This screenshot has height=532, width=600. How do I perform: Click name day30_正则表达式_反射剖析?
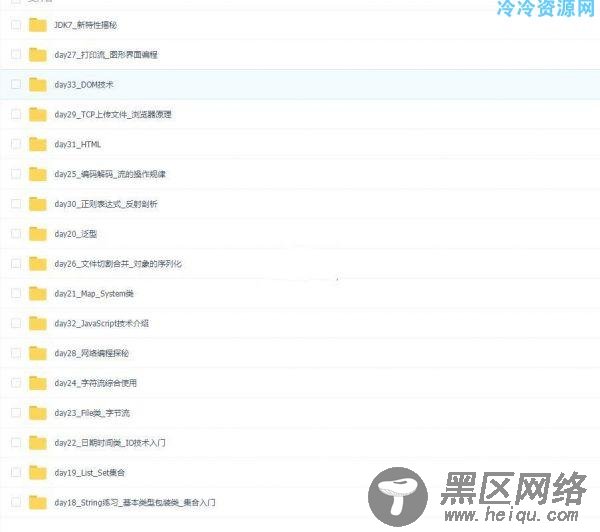(x=106, y=204)
